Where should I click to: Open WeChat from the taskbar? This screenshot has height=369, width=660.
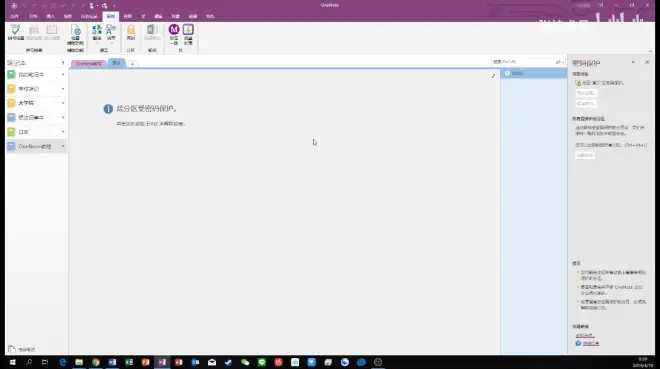245,362
